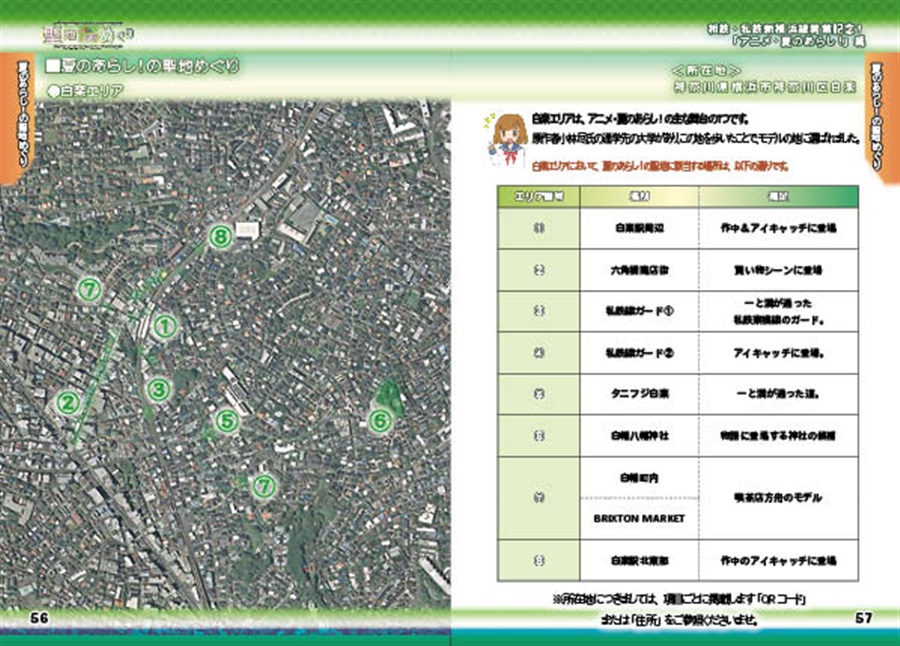The image size is (900, 646).
Task: Click the '喫茶店方舟のモデル' description
Action: point(778,498)
